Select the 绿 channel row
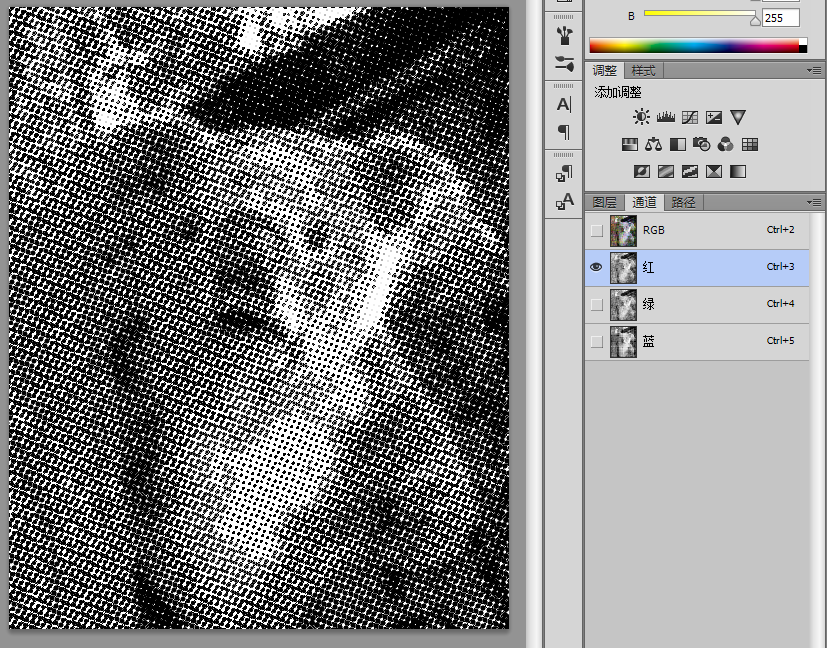 697,305
